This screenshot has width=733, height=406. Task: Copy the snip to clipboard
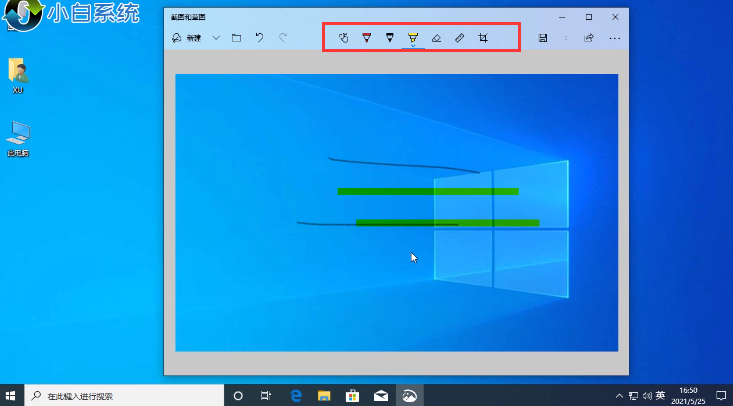(x=566, y=38)
